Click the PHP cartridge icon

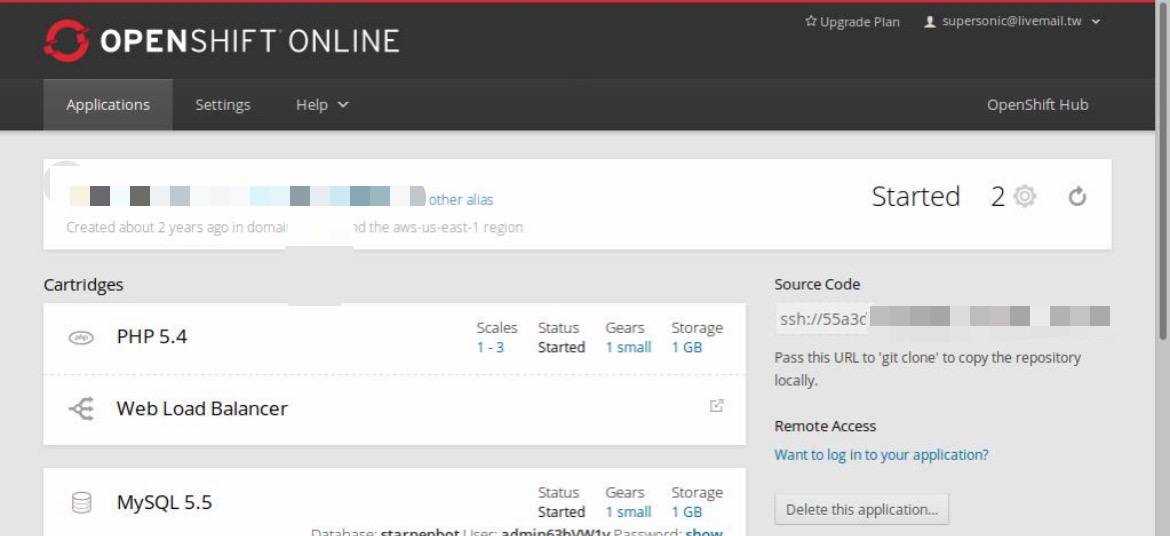(x=81, y=337)
